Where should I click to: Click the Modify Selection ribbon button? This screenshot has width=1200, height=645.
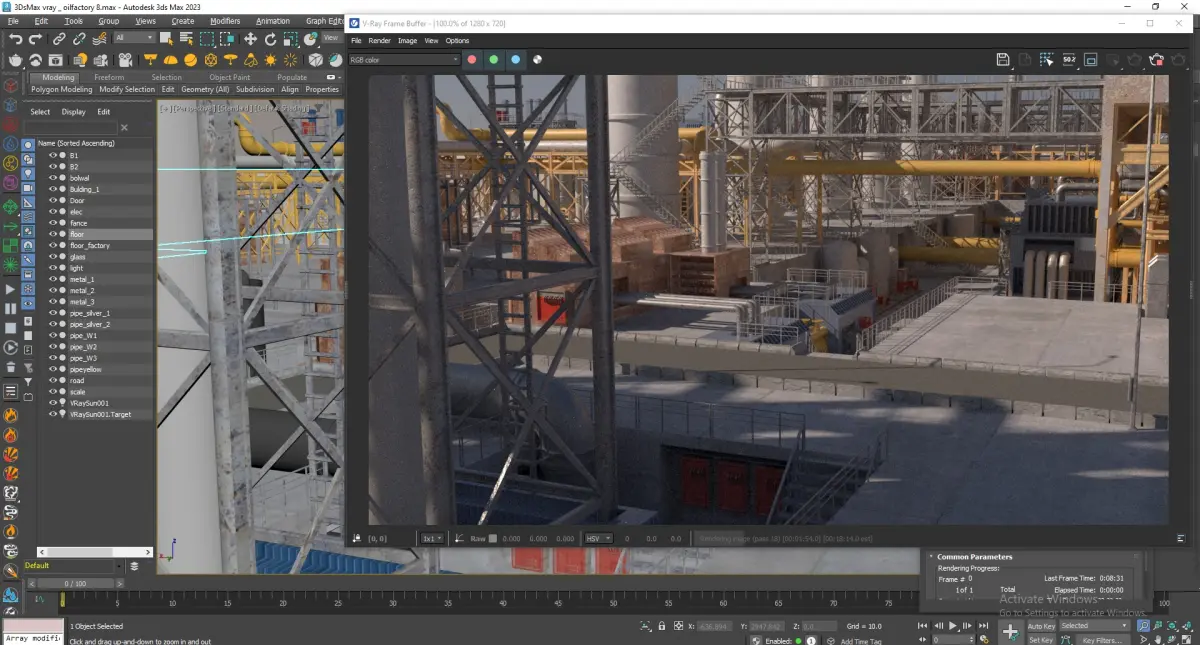tap(127, 89)
